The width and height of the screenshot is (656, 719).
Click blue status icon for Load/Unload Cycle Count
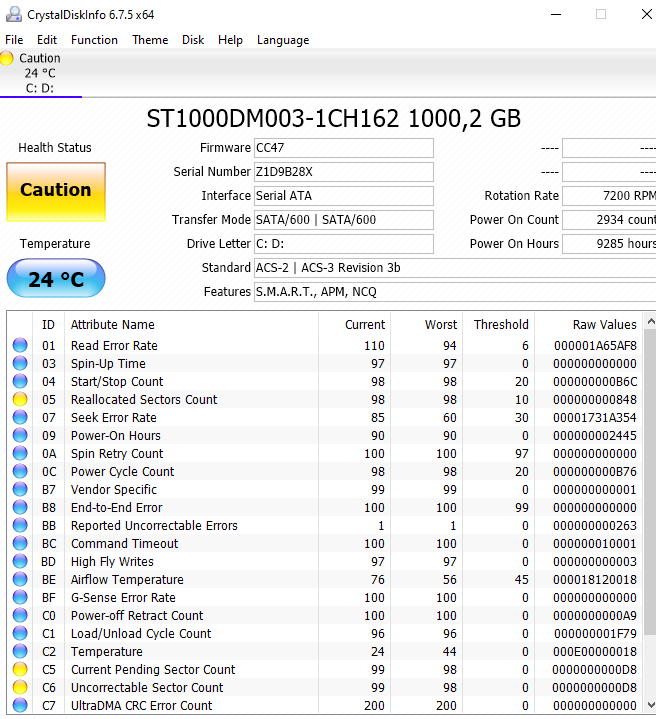tap(20, 633)
